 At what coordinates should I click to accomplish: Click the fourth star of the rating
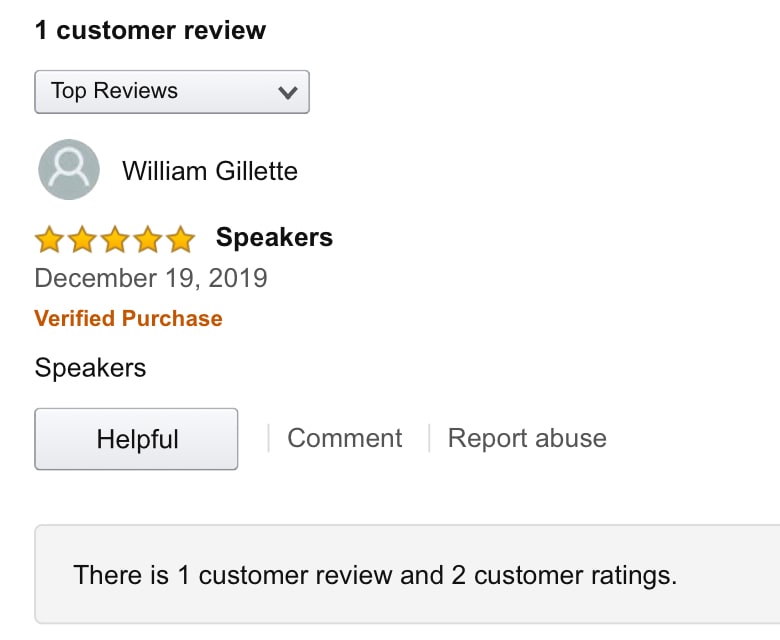[x=148, y=239]
